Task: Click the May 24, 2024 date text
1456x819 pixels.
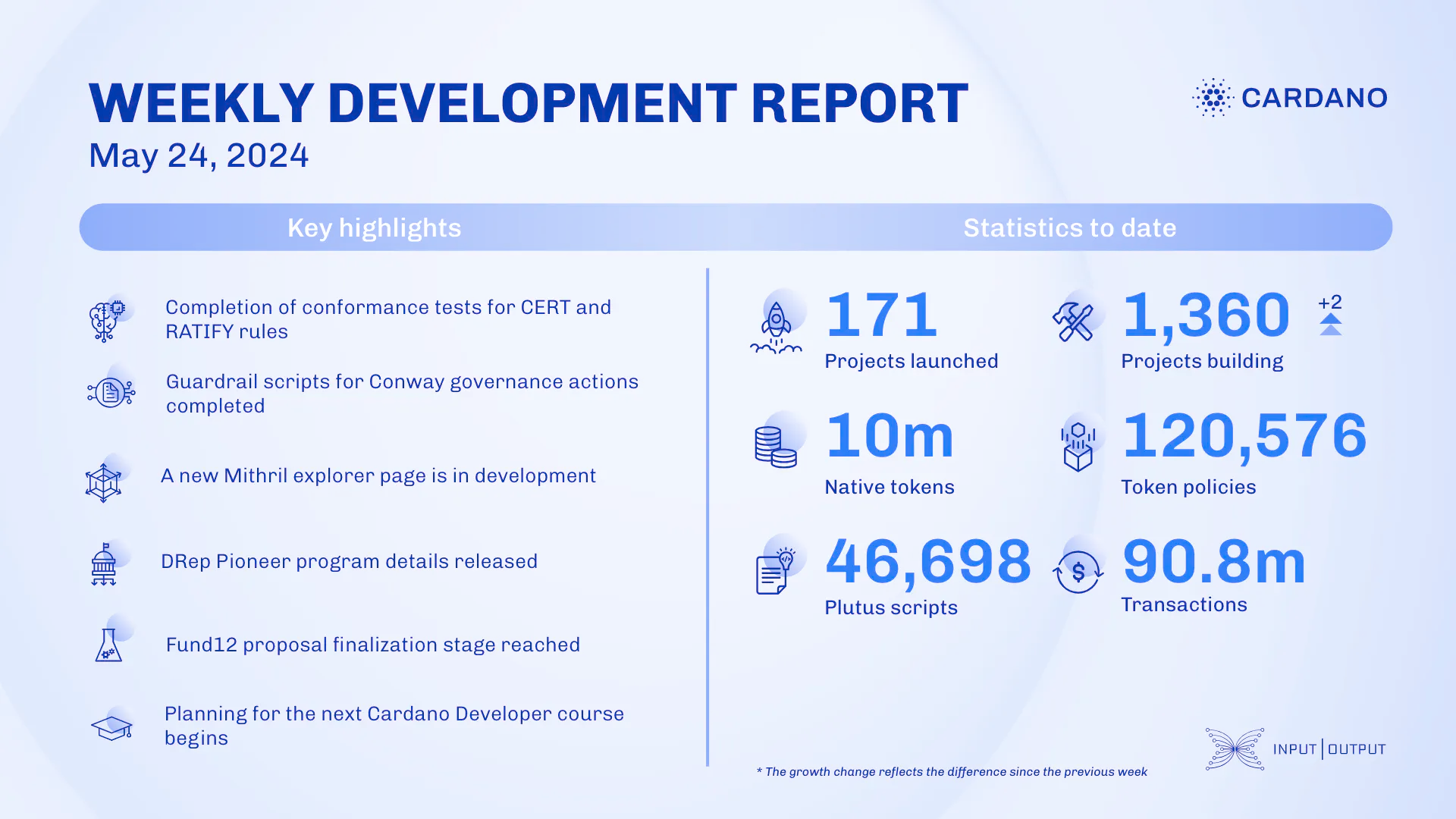Action: (x=199, y=155)
